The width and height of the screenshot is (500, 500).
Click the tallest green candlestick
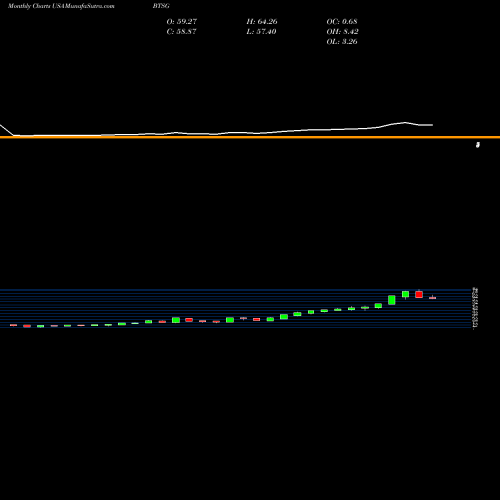(x=392, y=300)
